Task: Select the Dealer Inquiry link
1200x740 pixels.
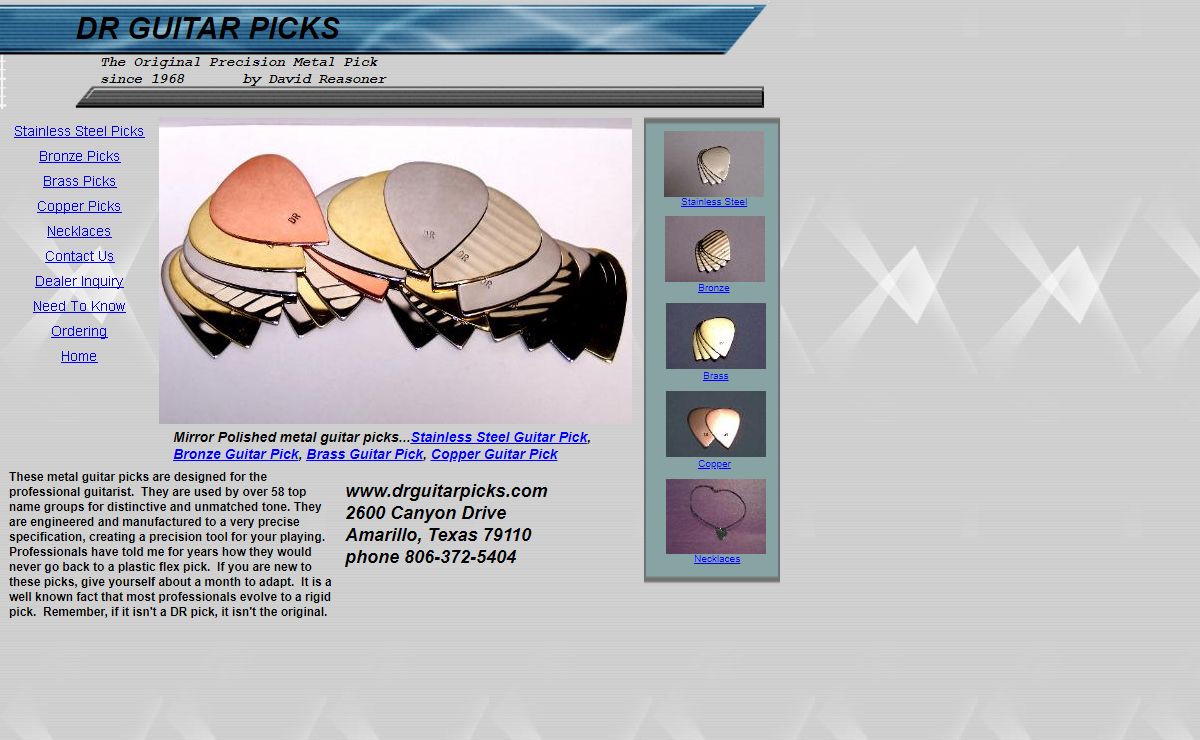Action: point(79,281)
